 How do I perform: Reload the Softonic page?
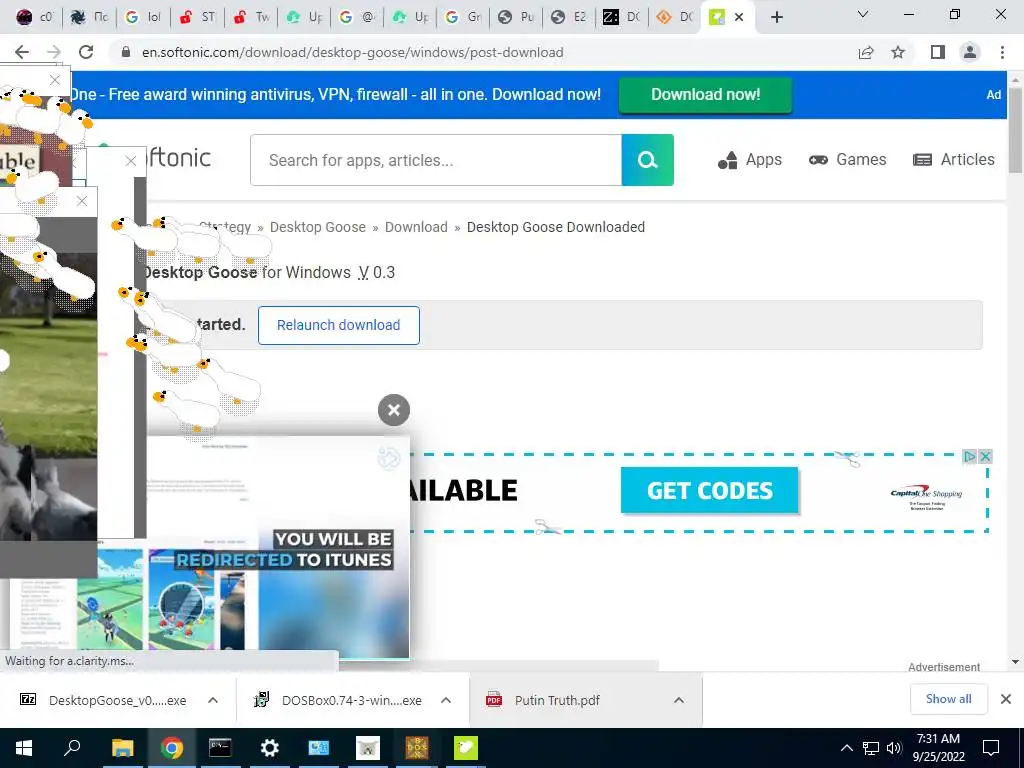[86, 52]
